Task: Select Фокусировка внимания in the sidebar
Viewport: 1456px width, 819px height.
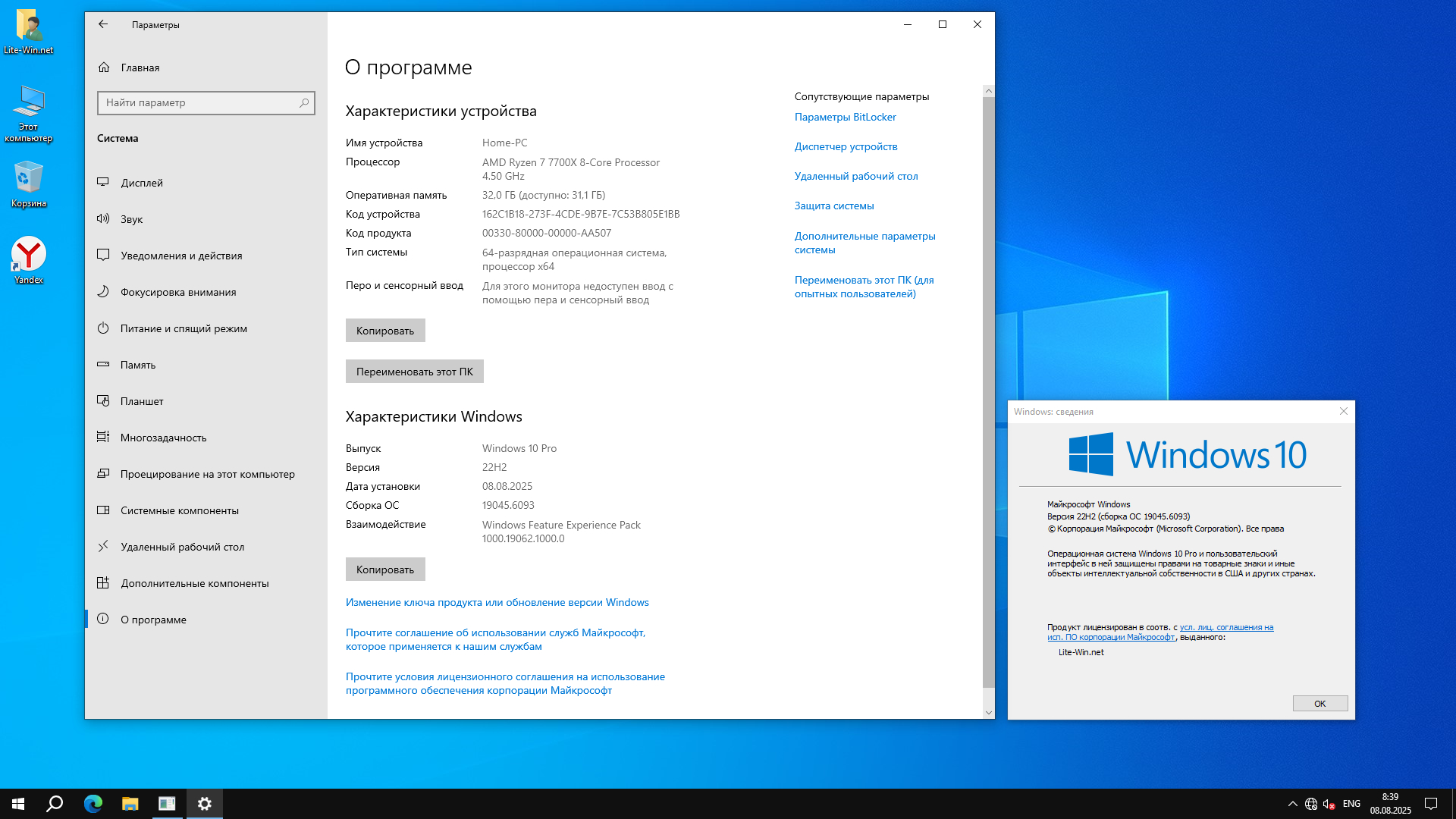Action: [177, 292]
